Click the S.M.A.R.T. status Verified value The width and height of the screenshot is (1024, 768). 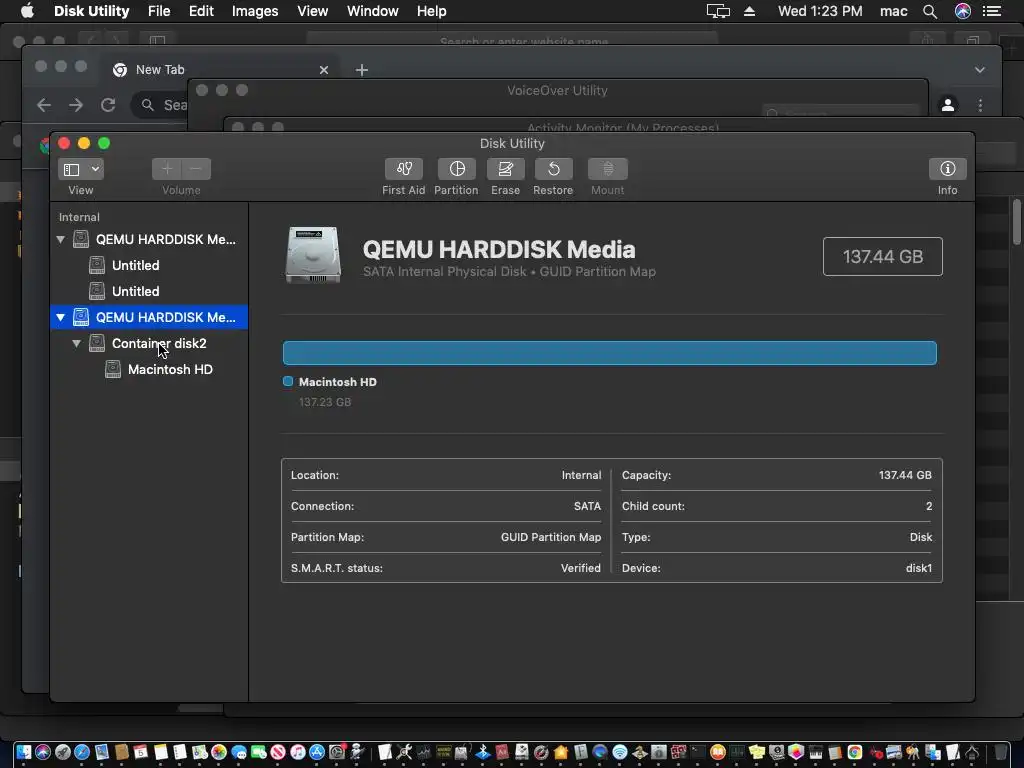[581, 568]
